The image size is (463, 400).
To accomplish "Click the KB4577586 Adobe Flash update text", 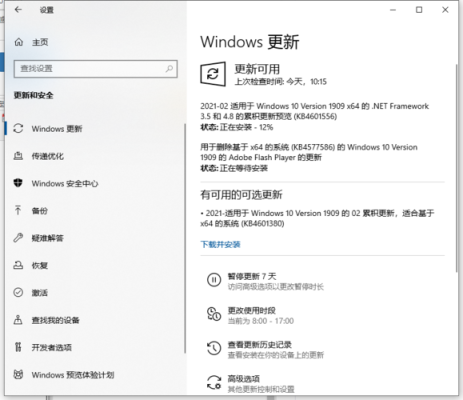I will (309, 152).
